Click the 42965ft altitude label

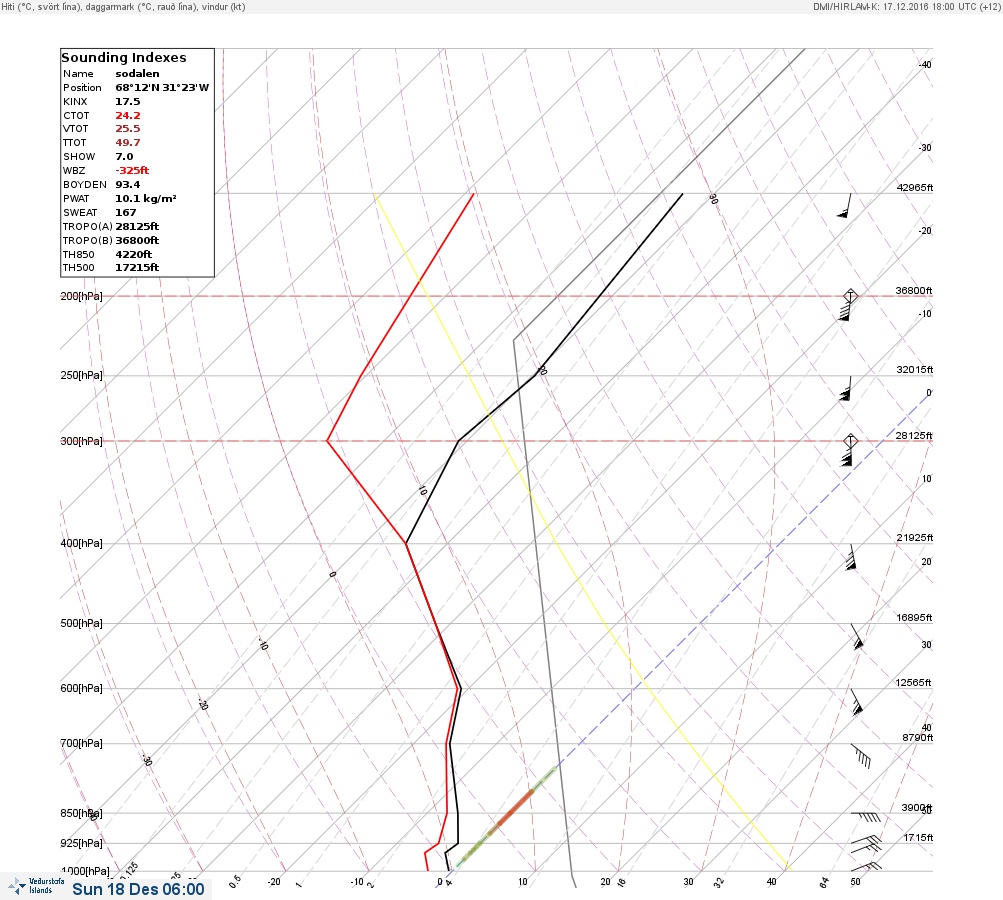915,187
